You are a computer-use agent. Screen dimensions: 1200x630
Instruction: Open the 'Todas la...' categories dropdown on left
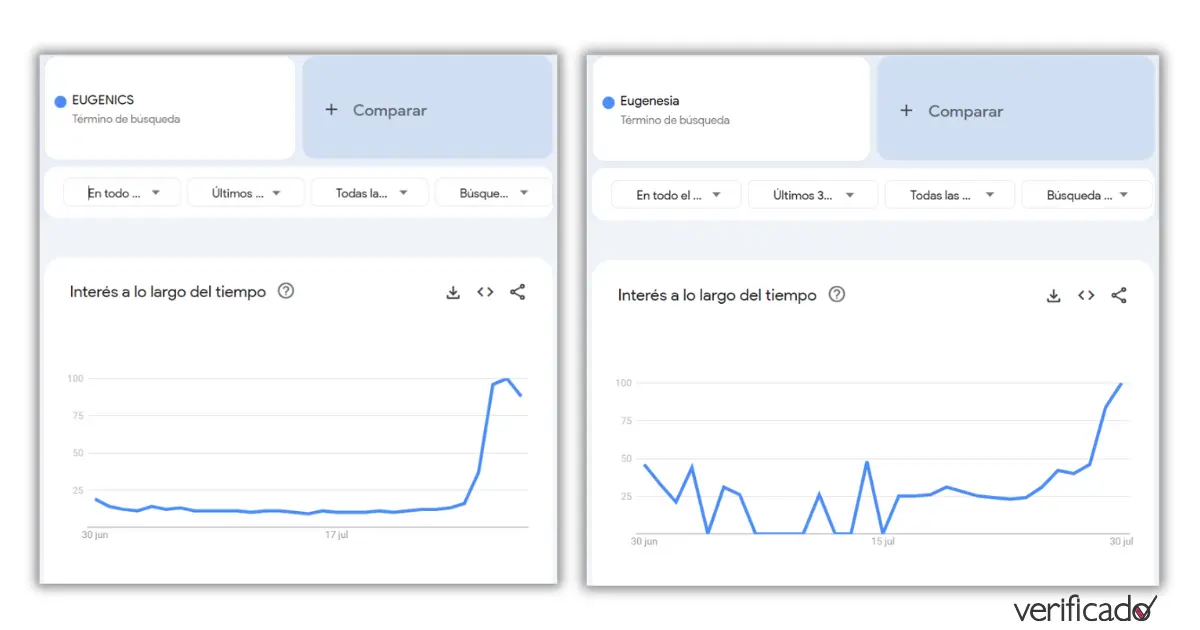(370, 193)
